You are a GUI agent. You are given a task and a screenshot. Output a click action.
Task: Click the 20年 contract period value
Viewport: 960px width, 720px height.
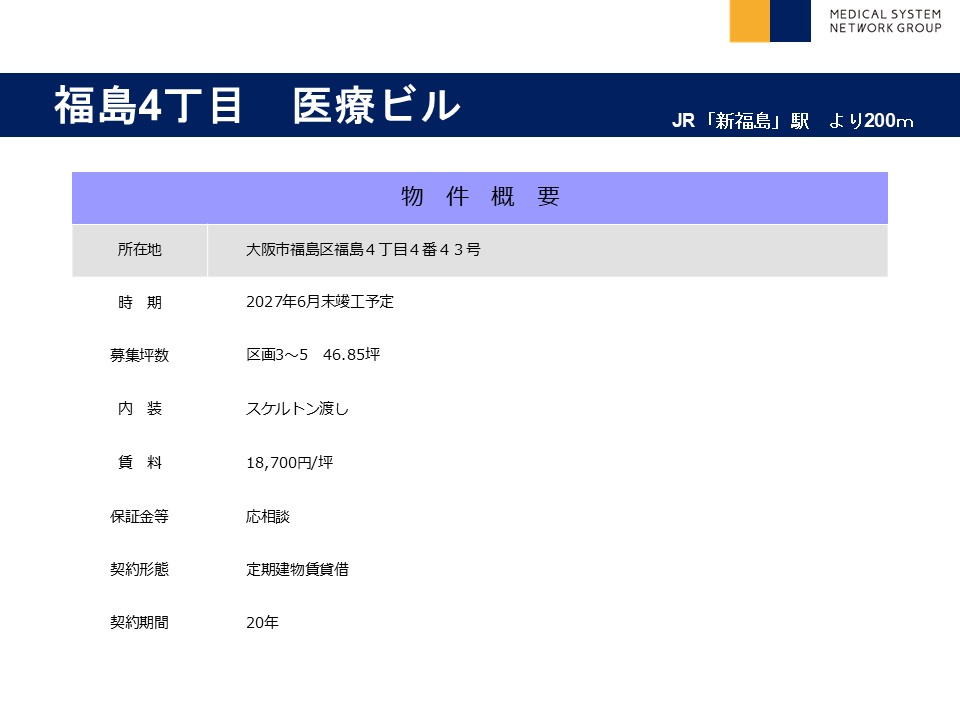coord(262,622)
